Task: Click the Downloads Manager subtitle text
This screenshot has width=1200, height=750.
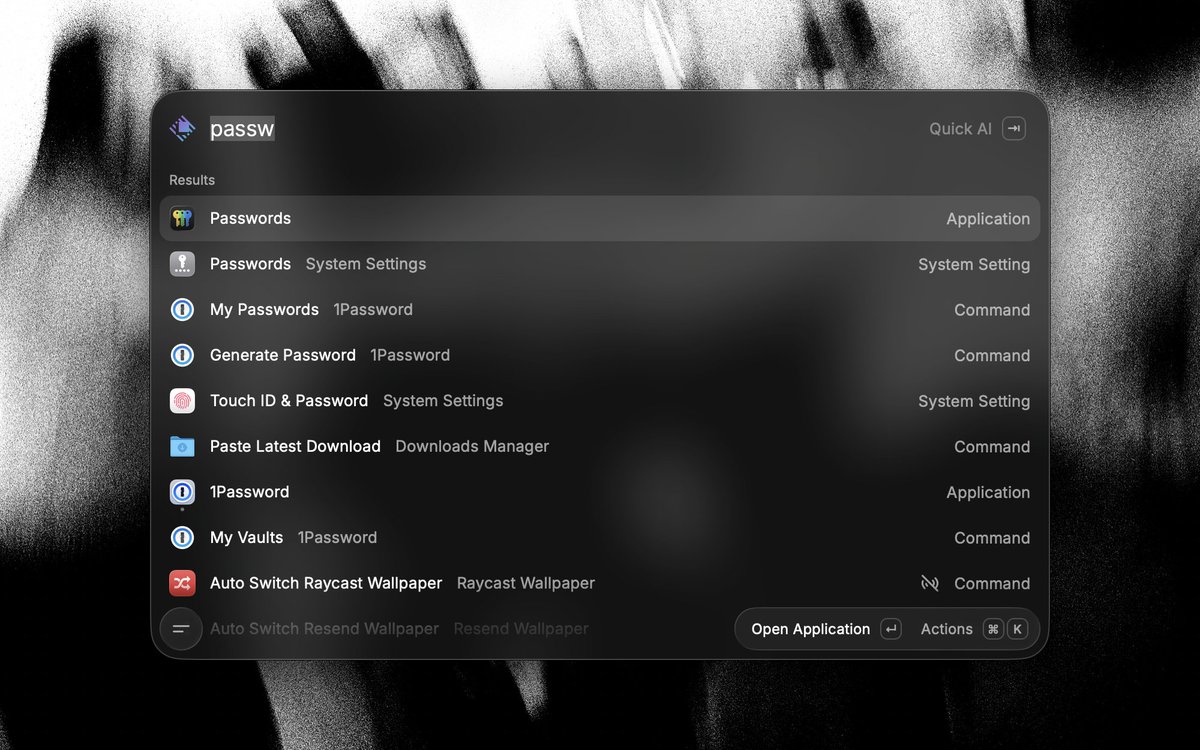Action: coord(472,447)
